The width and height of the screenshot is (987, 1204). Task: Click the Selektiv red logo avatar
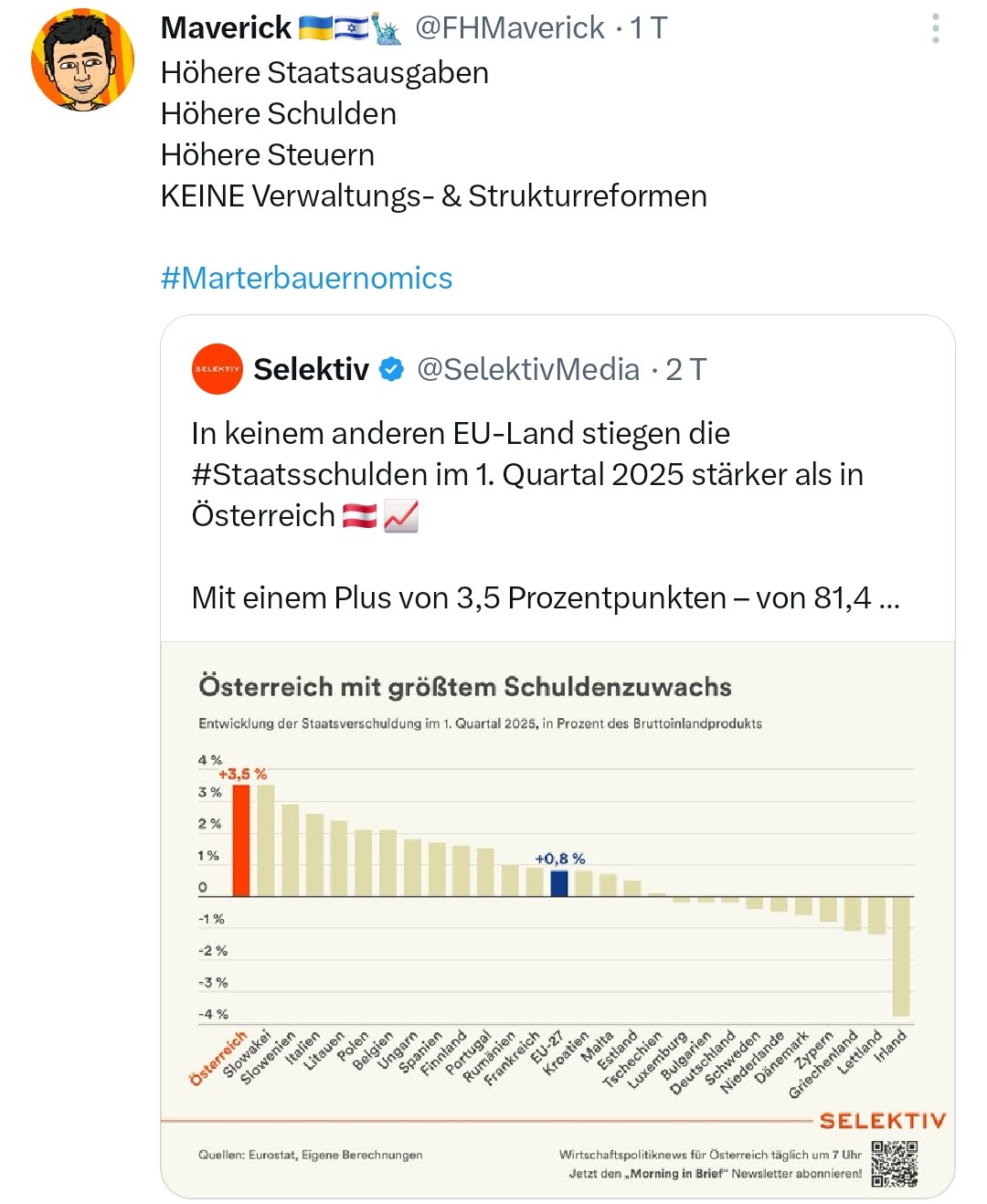(218, 369)
